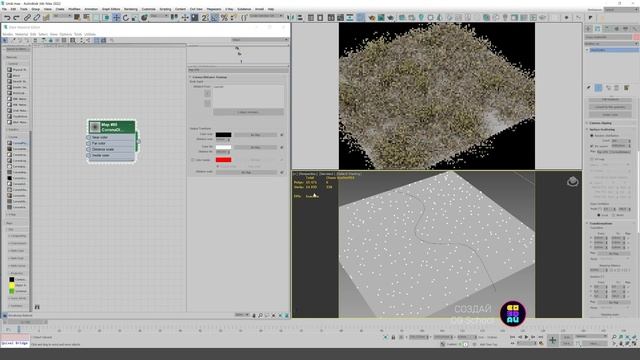This screenshot has width=640, height=360.
Task: Click the Inside color input socket
Action: [89, 156]
